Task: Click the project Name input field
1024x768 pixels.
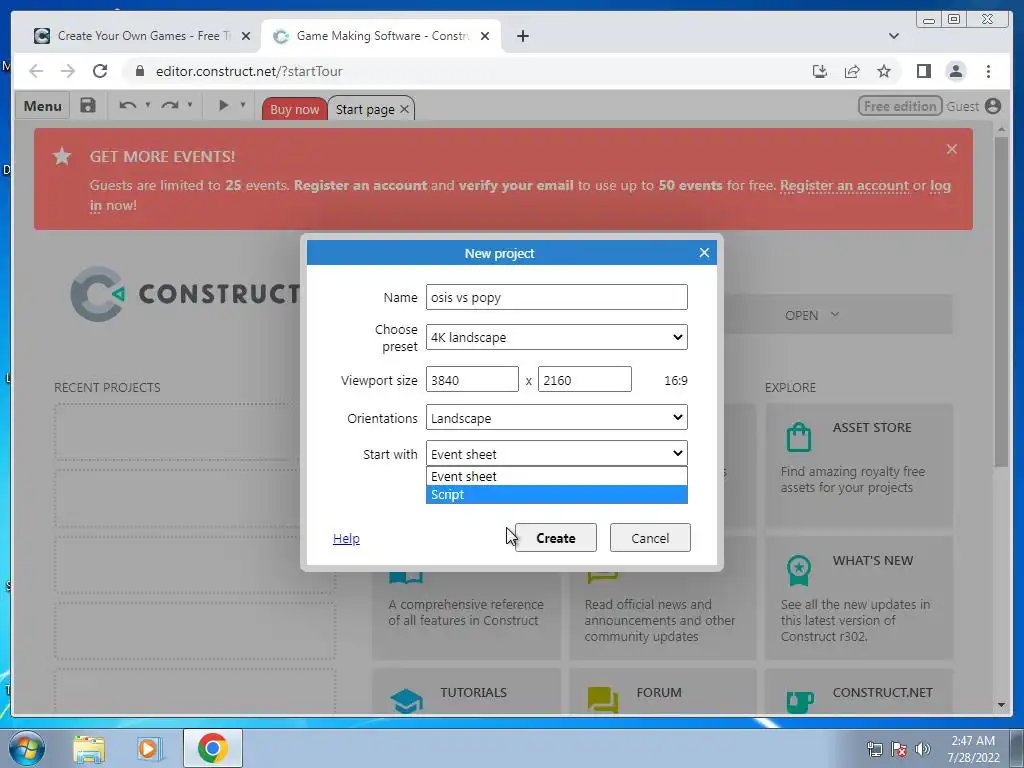Action: [556, 297]
